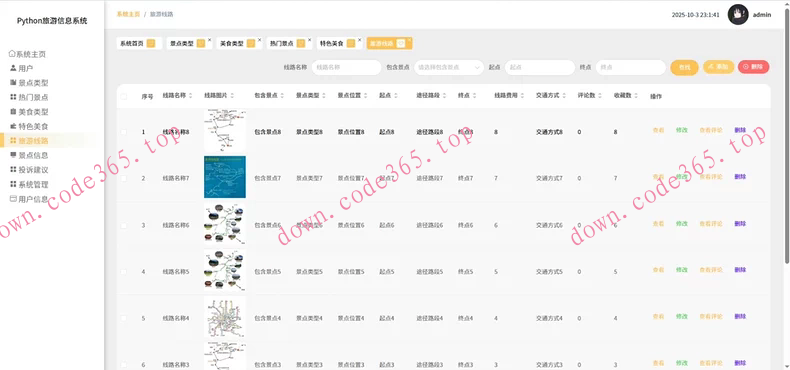
Task: Open the 包含景点 select dropdown
Action: tap(449, 67)
